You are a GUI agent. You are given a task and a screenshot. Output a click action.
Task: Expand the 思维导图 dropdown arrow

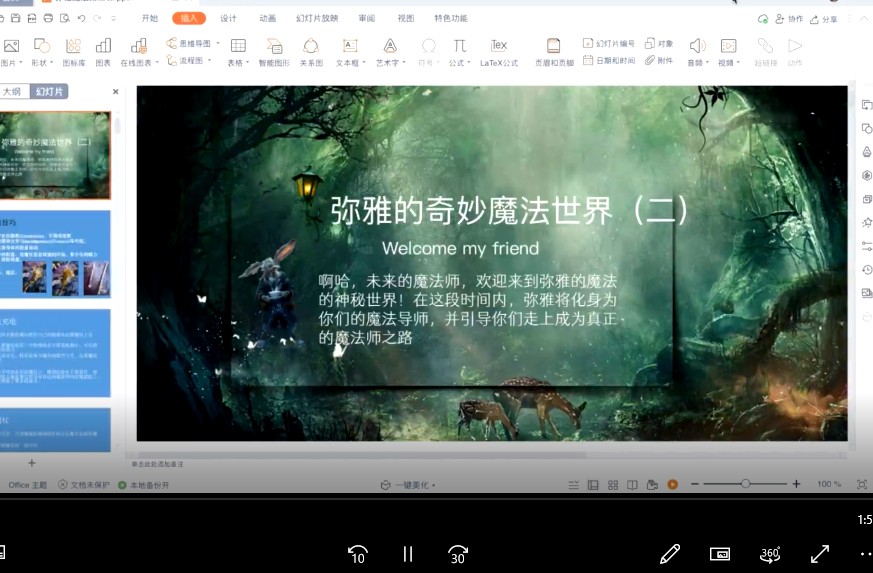tap(218, 43)
